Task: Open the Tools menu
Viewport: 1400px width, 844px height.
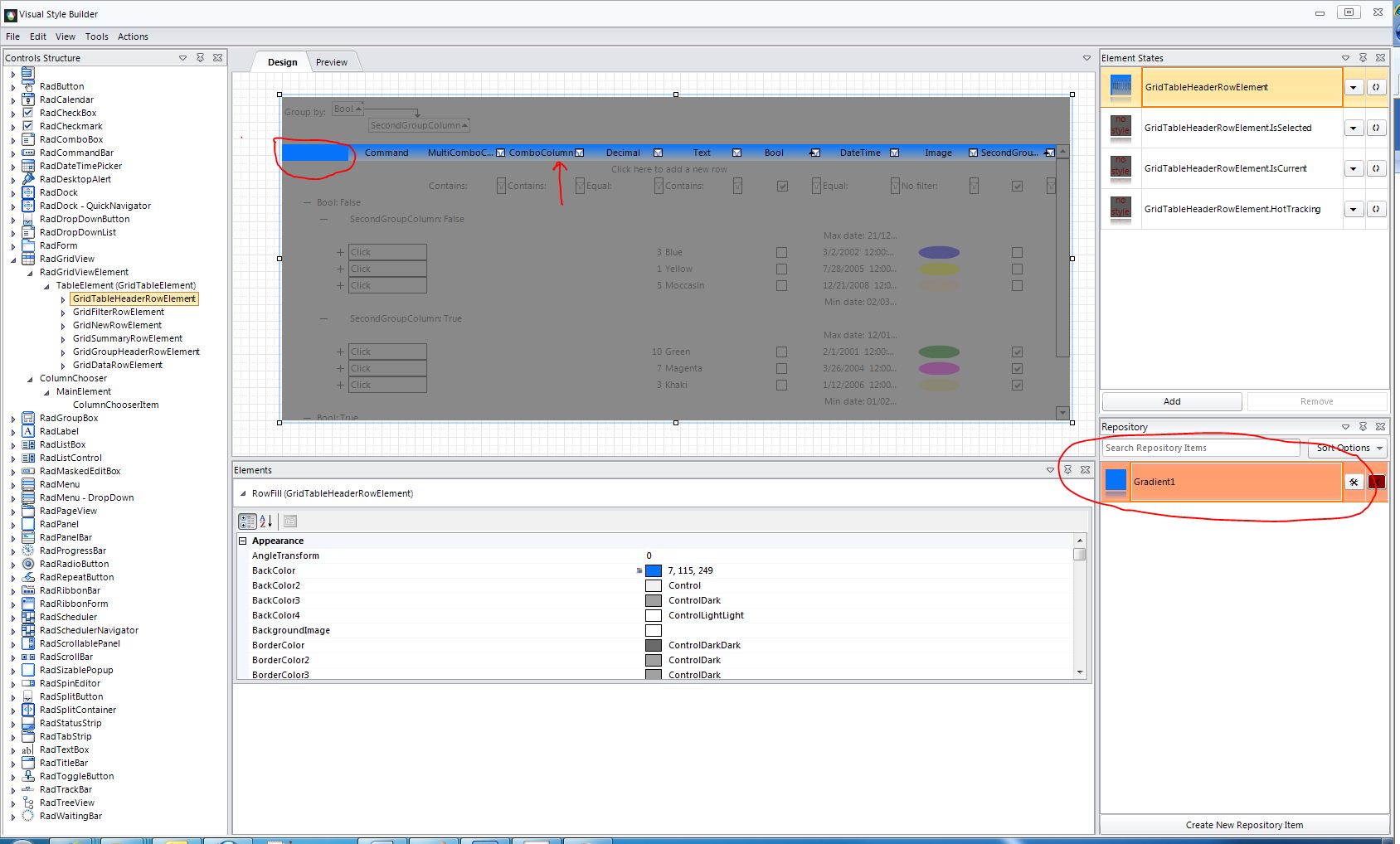Action: (97, 36)
